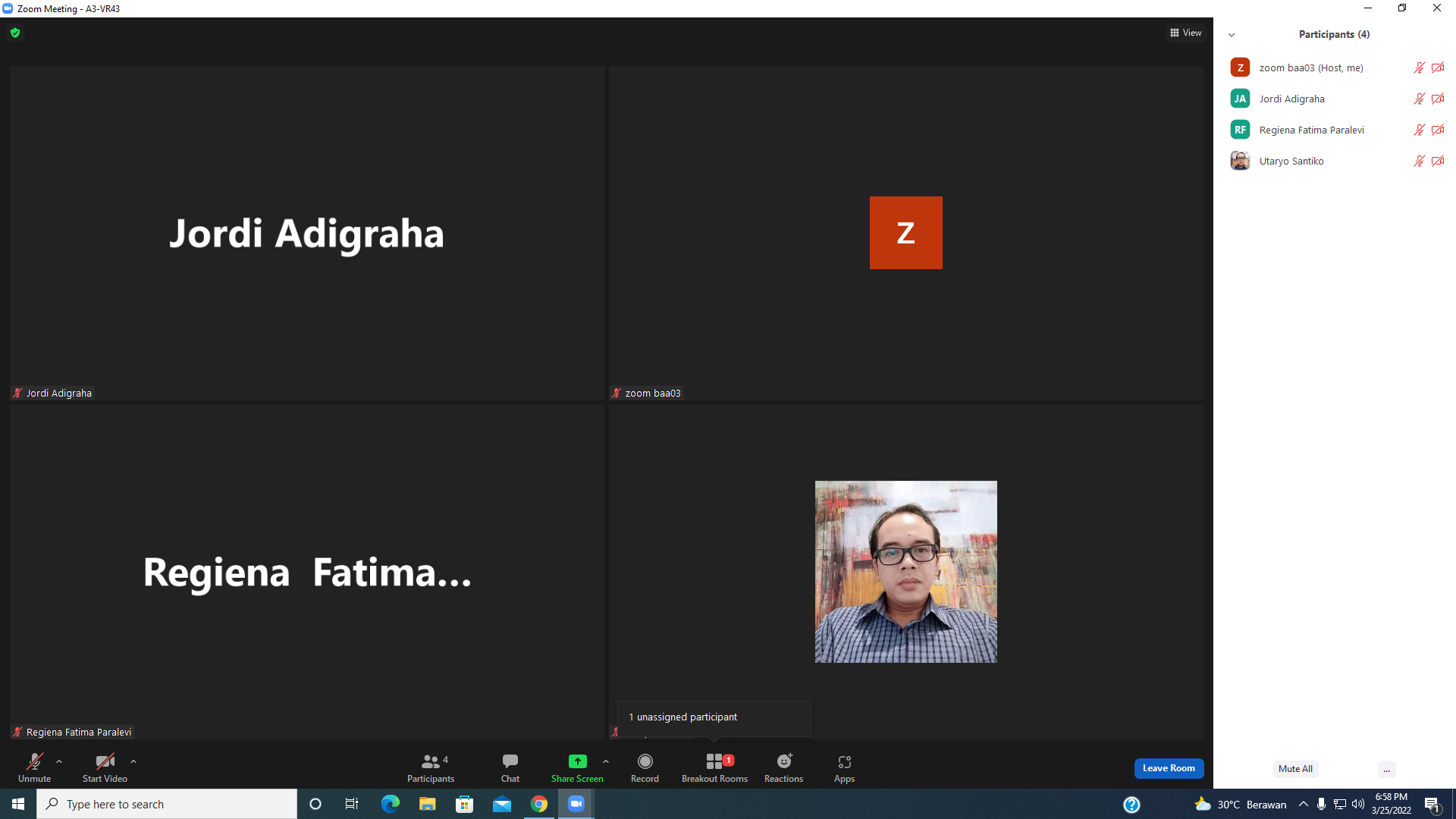
Task: Toggle camera icon for Utaryo Santiko
Action: pos(1438,161)
